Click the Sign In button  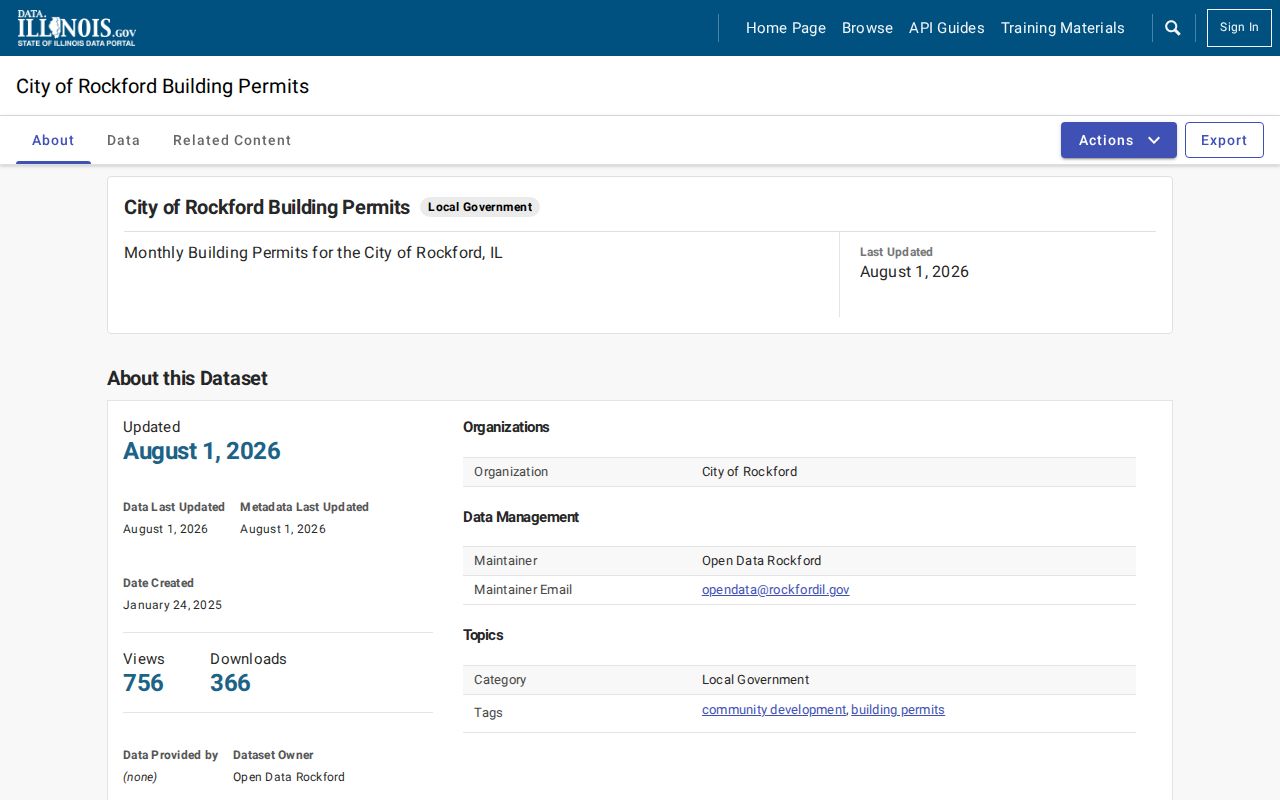coord(1239,28)
